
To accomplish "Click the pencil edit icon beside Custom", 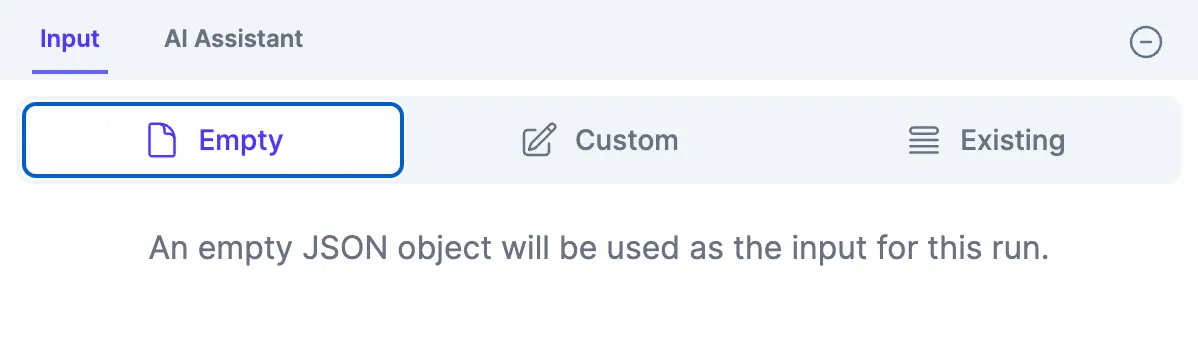I will click(x=539, y=141).
